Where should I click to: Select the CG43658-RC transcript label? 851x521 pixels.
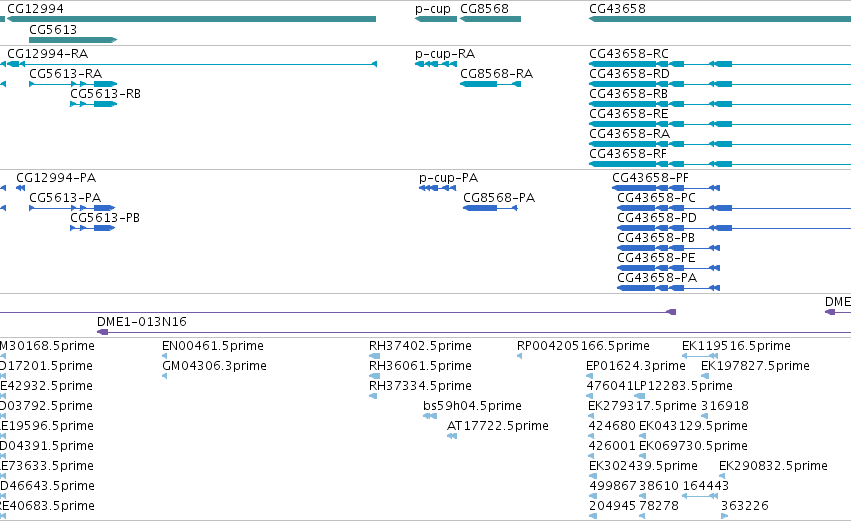point(628,54)
